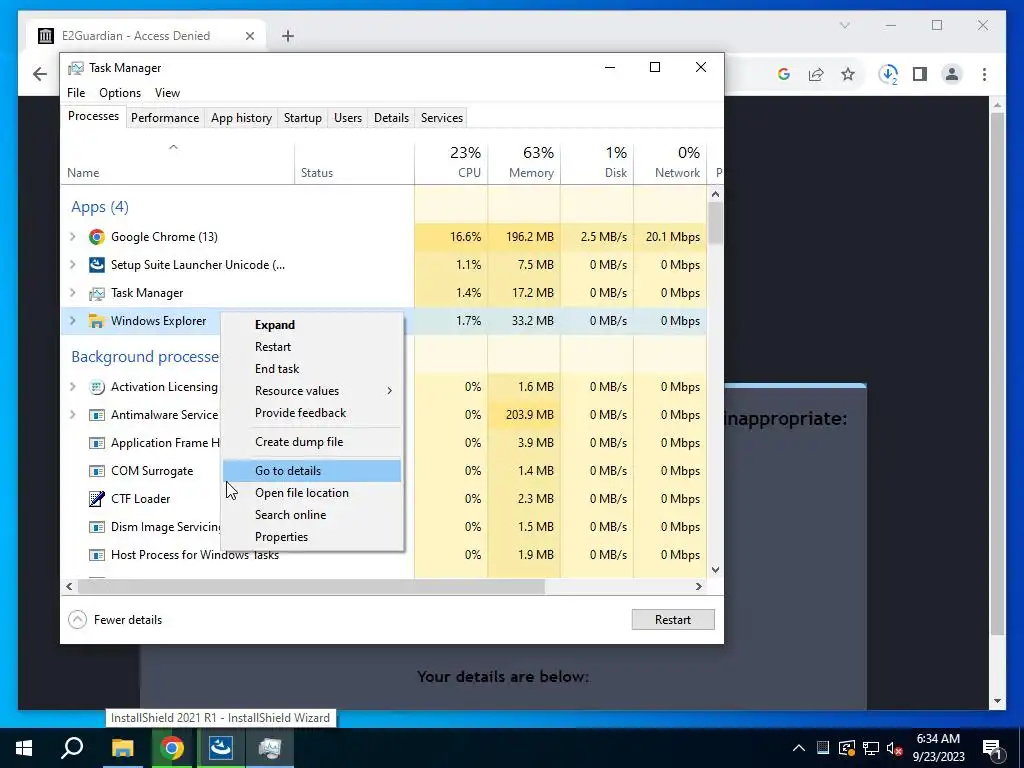Click the Activation Licensing process icon
1024x768 pixels.
97,387
